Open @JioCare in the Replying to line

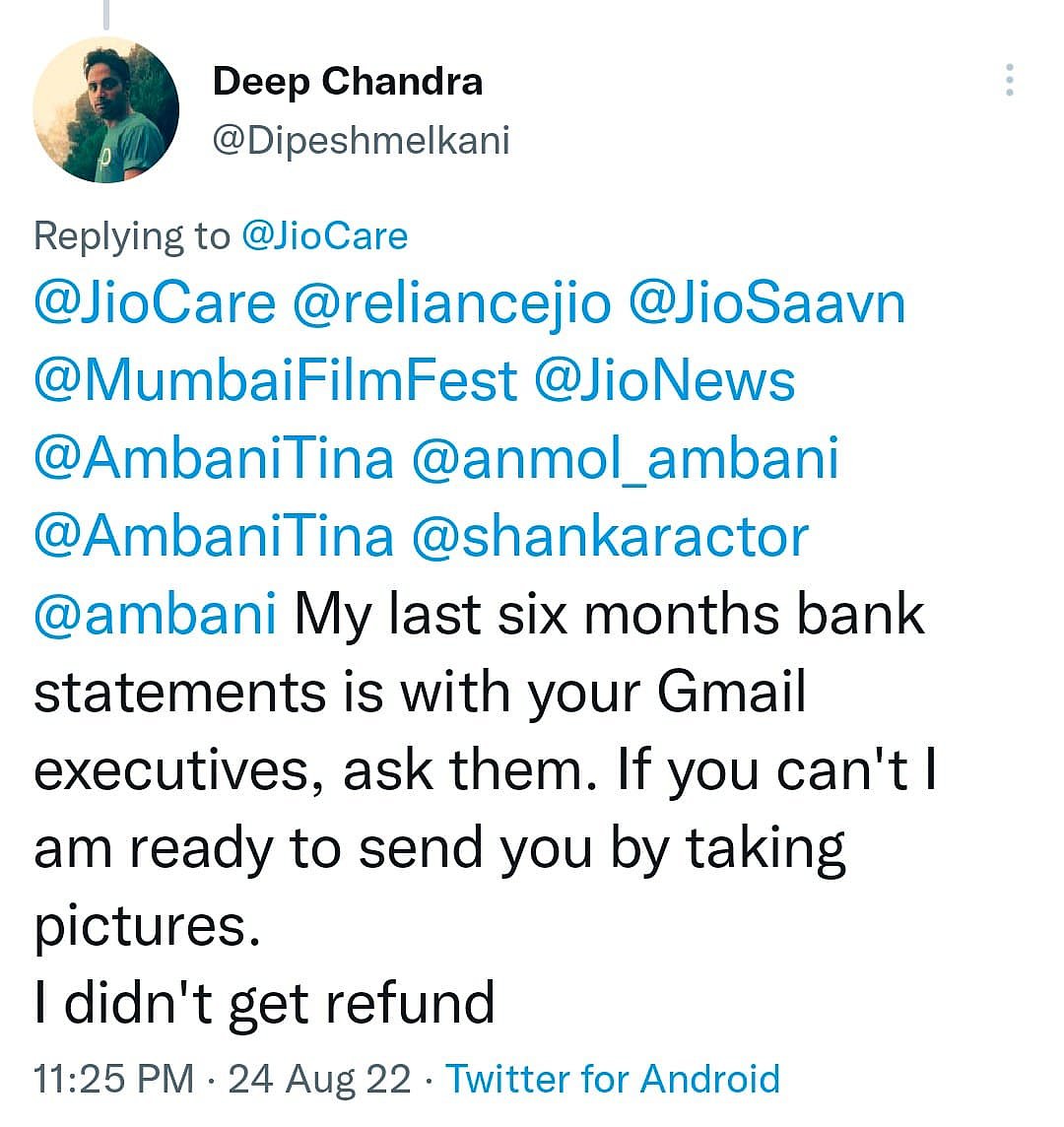[324, 236]
